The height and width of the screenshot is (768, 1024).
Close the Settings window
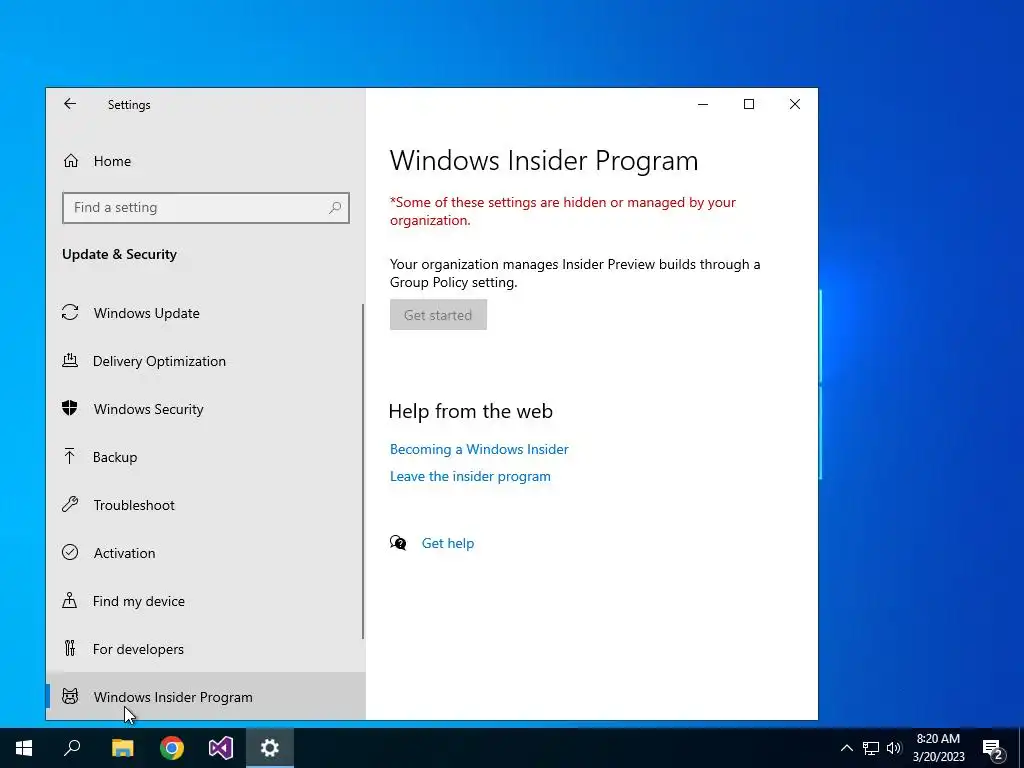(x=795, y=104)
